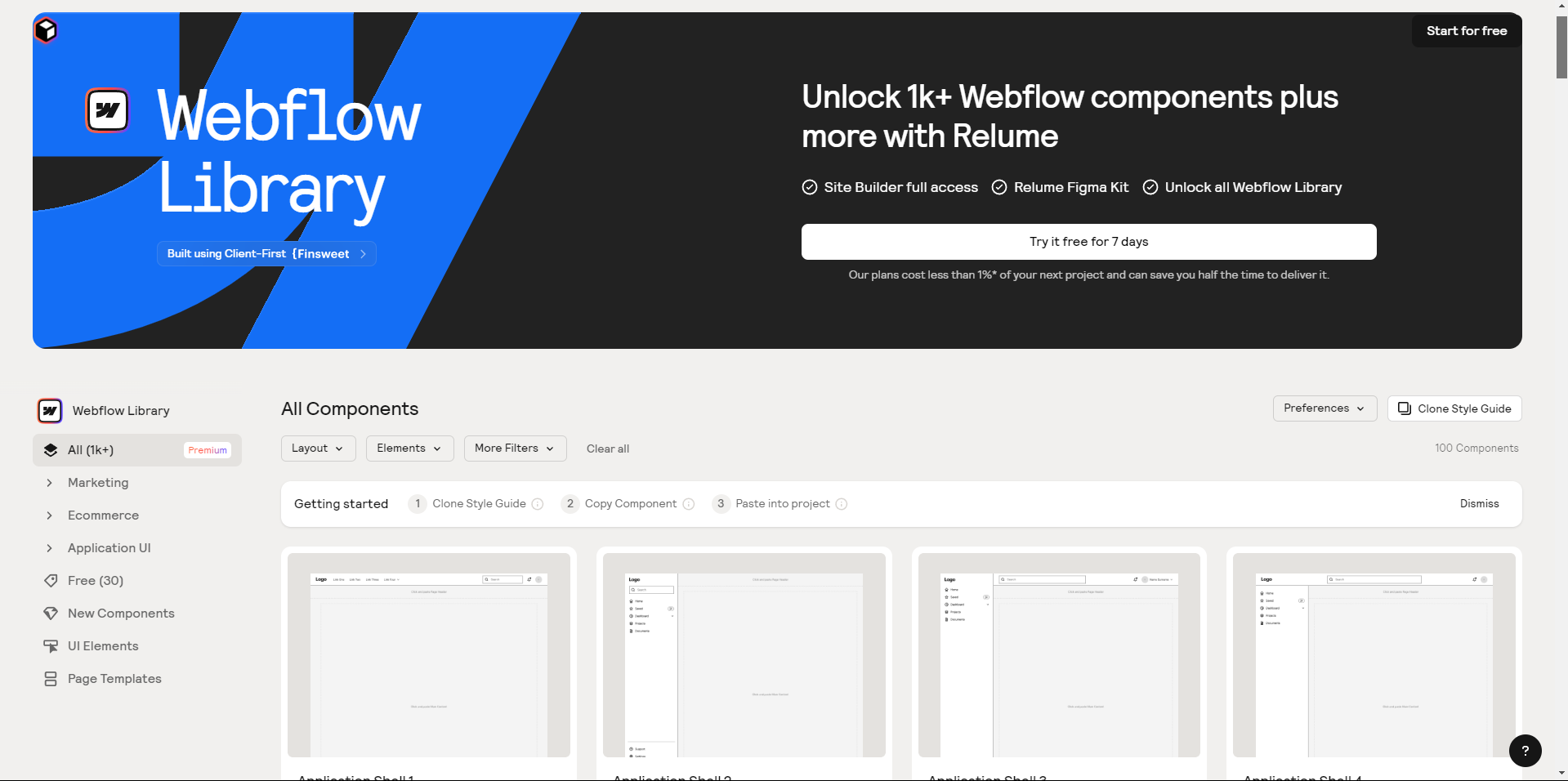Open the Built using Client-First Finsweet link
The image size is (1568, 781).
266,254
